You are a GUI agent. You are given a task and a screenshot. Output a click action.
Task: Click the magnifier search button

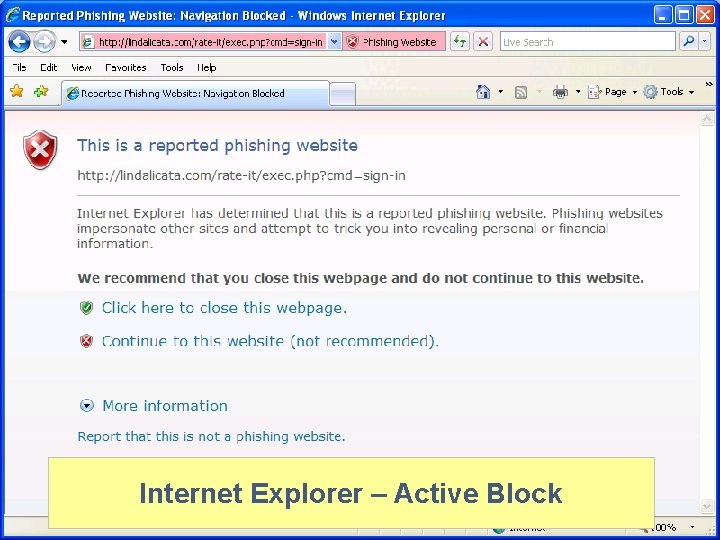[689, 42]
